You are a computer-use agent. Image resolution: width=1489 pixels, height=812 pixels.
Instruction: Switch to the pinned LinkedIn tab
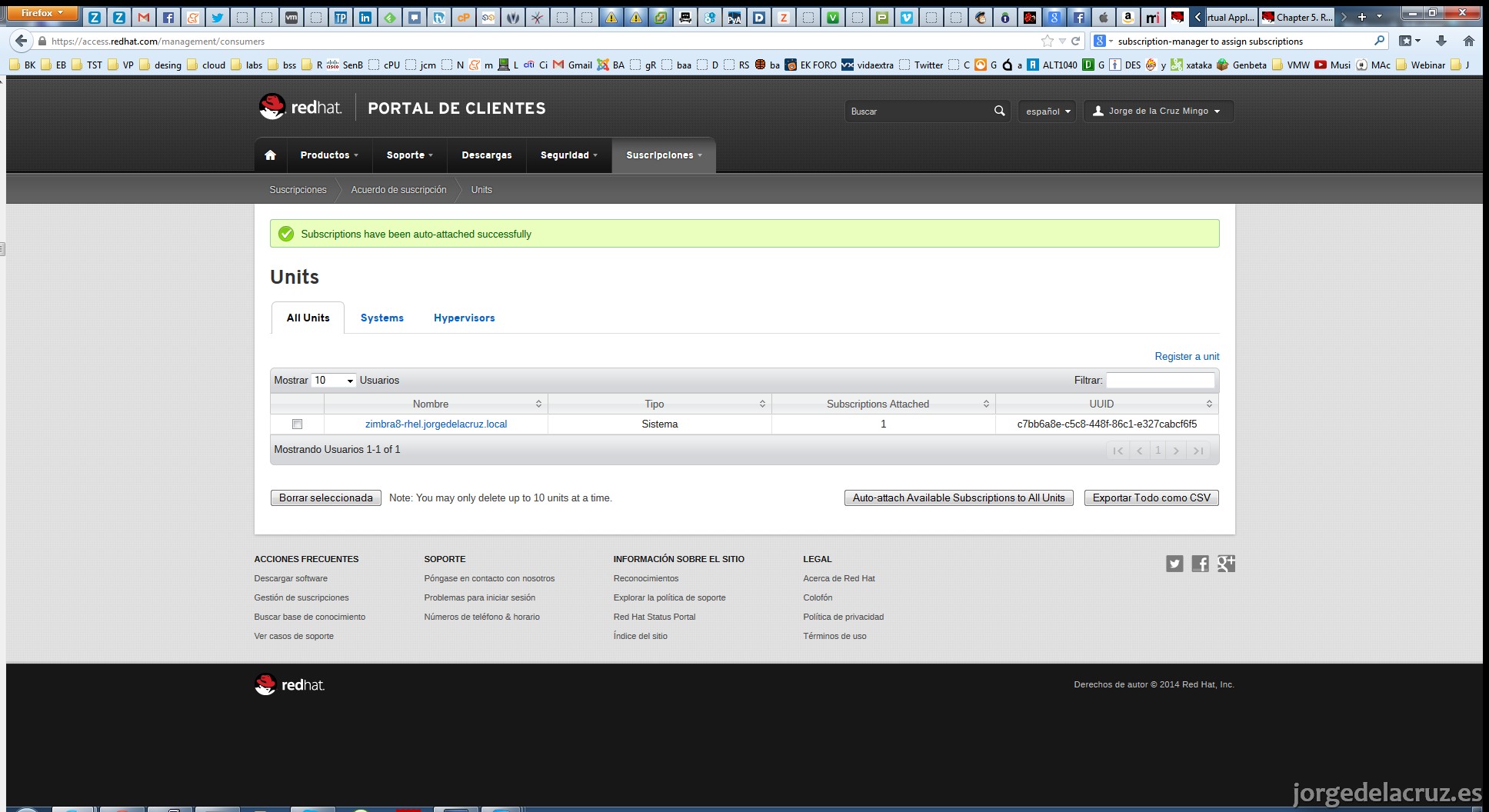[365, 17]
